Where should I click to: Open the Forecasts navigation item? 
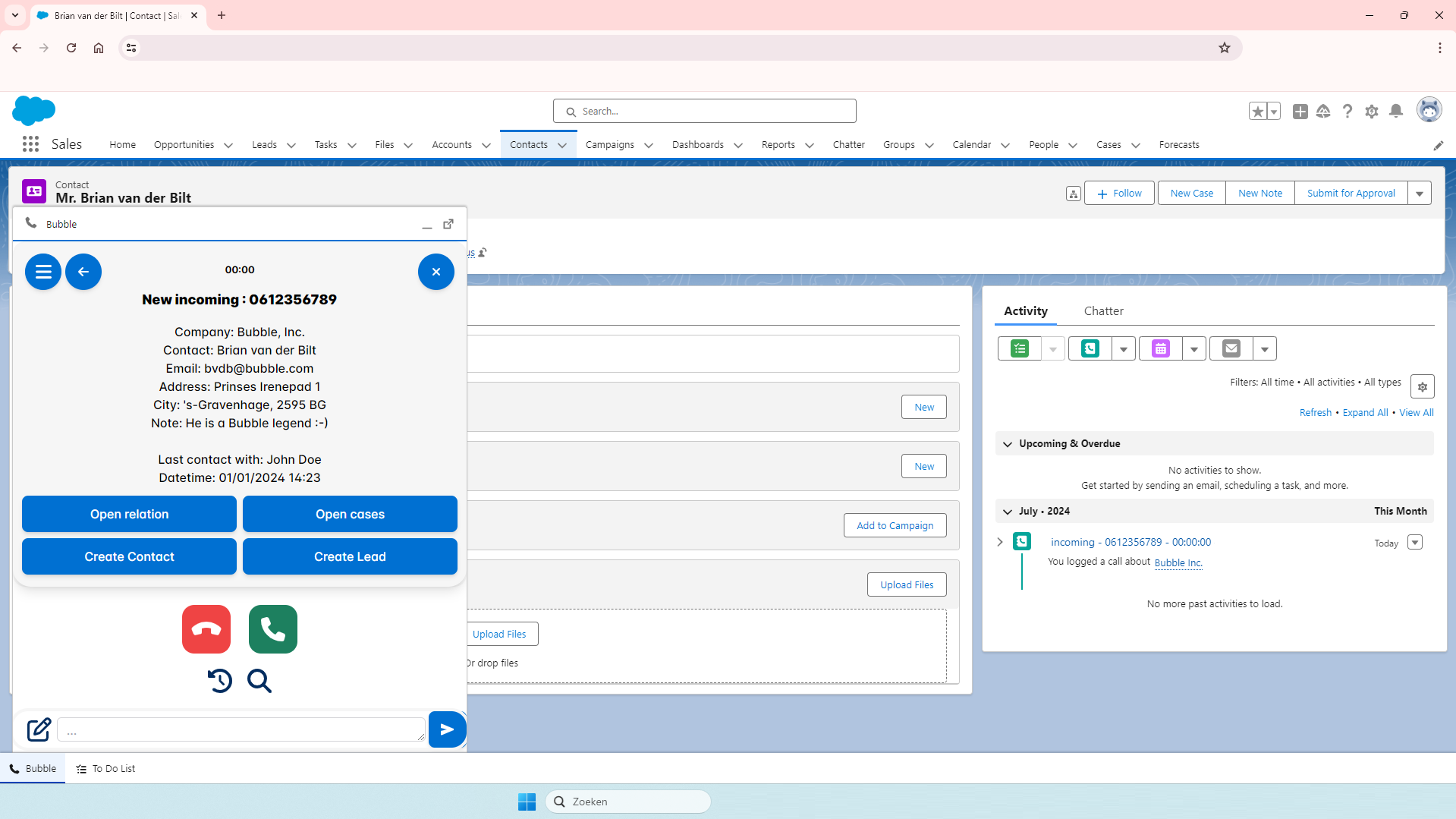(1178, 145)
